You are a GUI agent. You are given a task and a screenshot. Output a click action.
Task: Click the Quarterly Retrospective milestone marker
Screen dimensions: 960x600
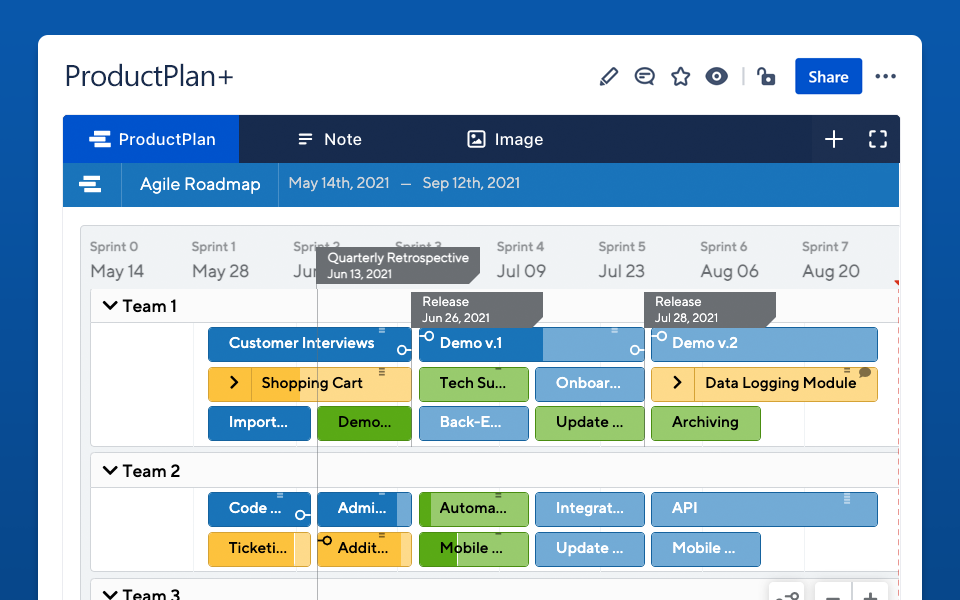pyautogui.click(x=398, y=265)
